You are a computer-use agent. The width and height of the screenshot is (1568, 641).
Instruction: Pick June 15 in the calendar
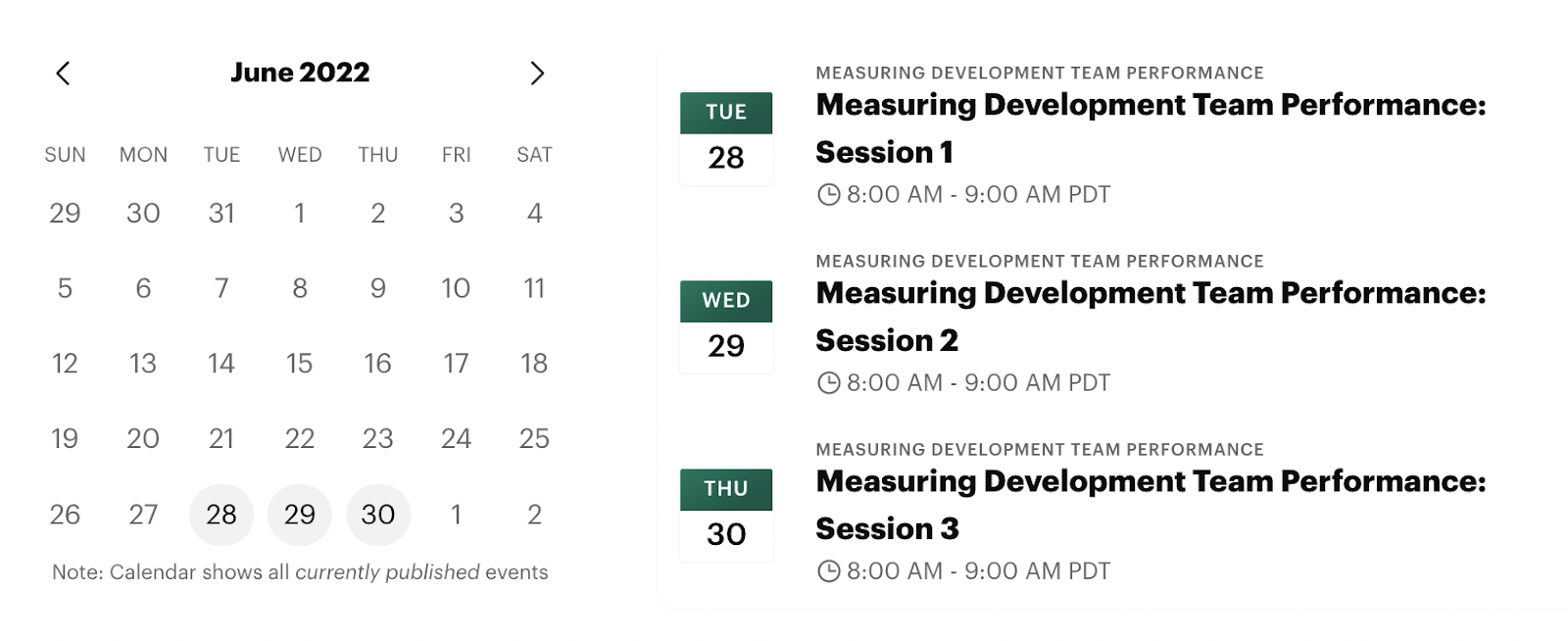coord(300,364)
